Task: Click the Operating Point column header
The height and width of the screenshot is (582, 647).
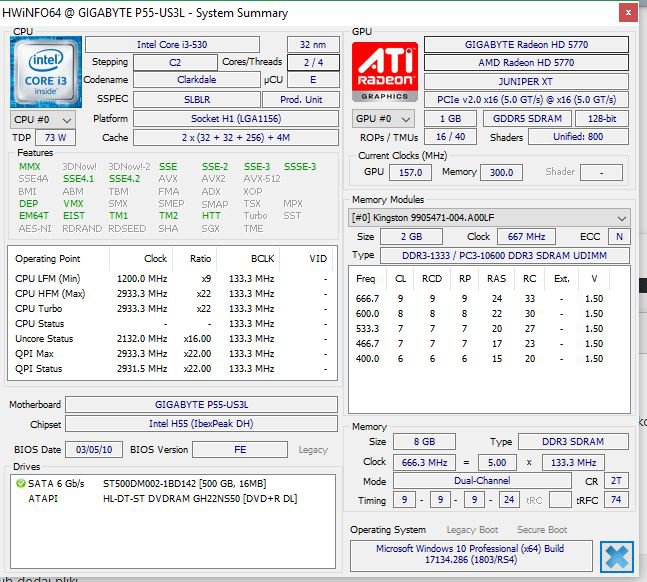Action: [59, 259]
